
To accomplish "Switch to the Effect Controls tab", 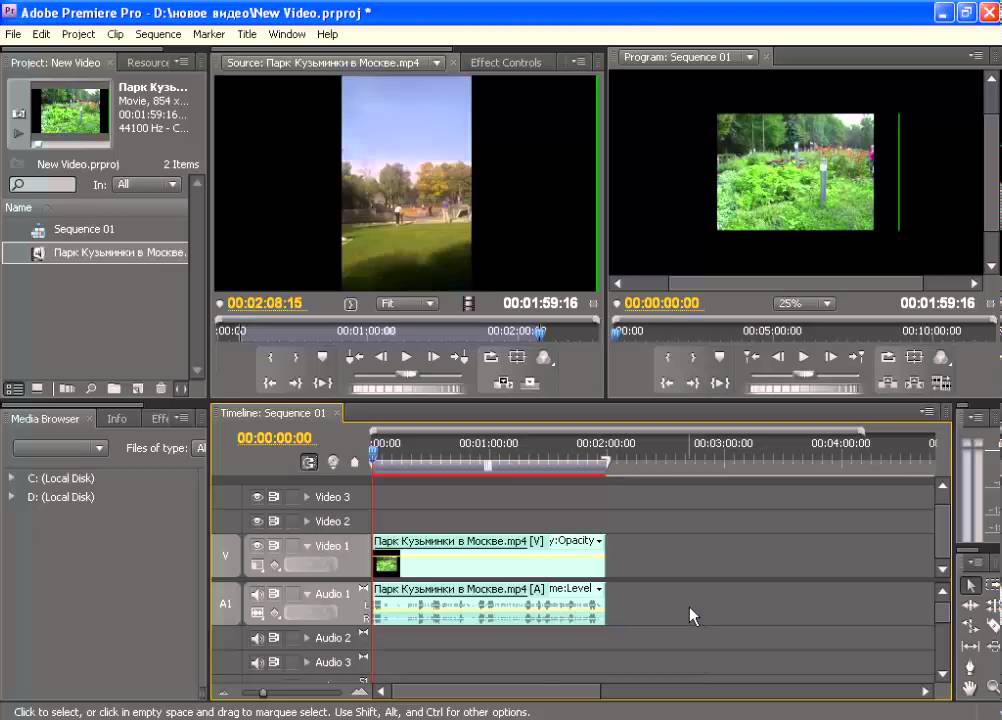I will pos(505,62).
